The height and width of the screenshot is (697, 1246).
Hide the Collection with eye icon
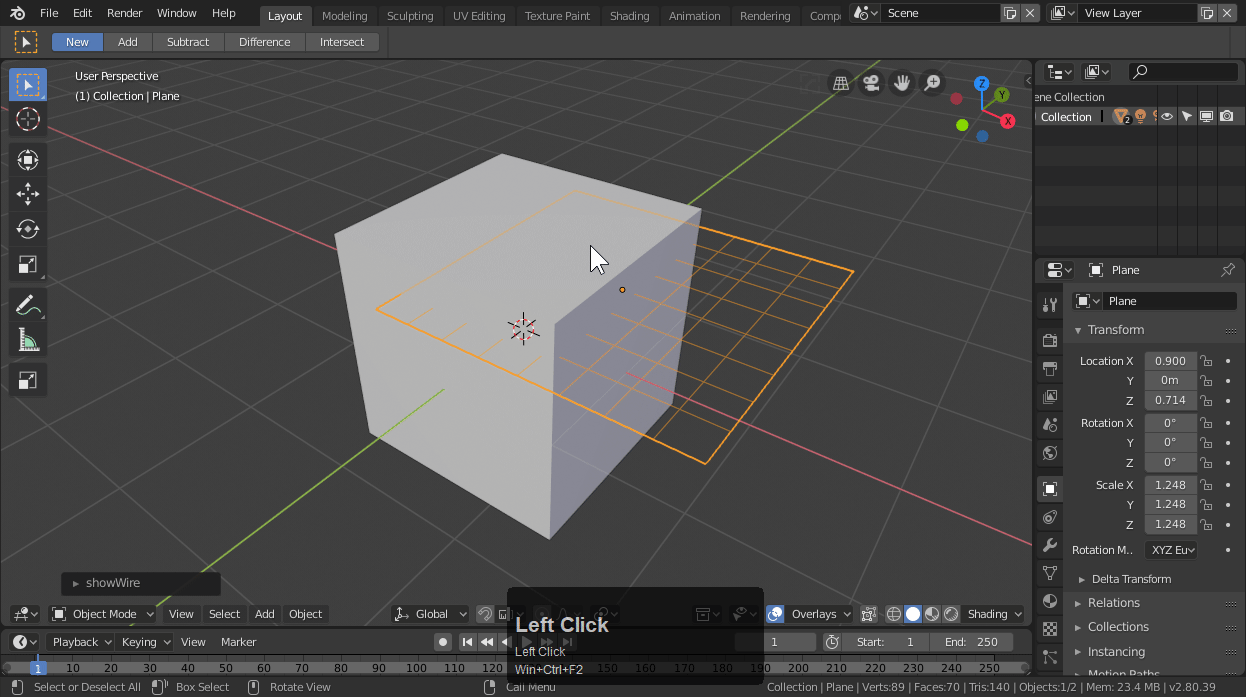1166,117
